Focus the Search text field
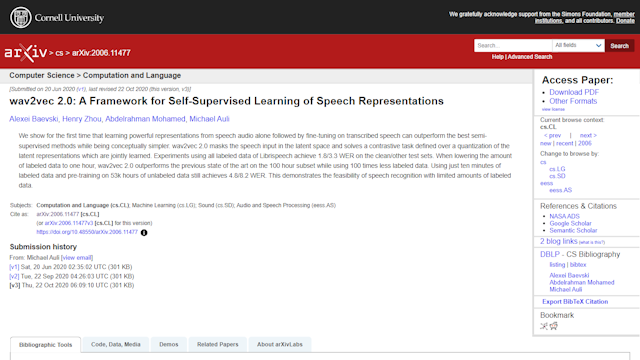The height and width of the screenshot is (360, 640). [x=513, y=45]
